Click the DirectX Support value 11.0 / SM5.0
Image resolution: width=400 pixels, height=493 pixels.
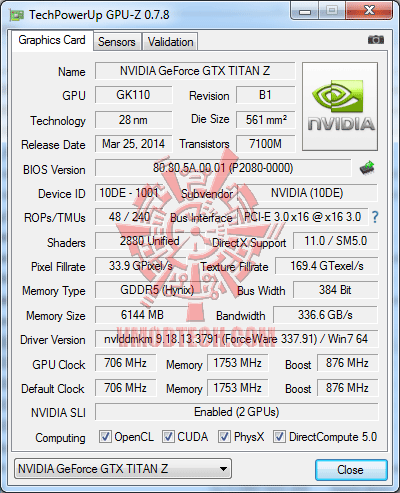[x=336, y=241]
